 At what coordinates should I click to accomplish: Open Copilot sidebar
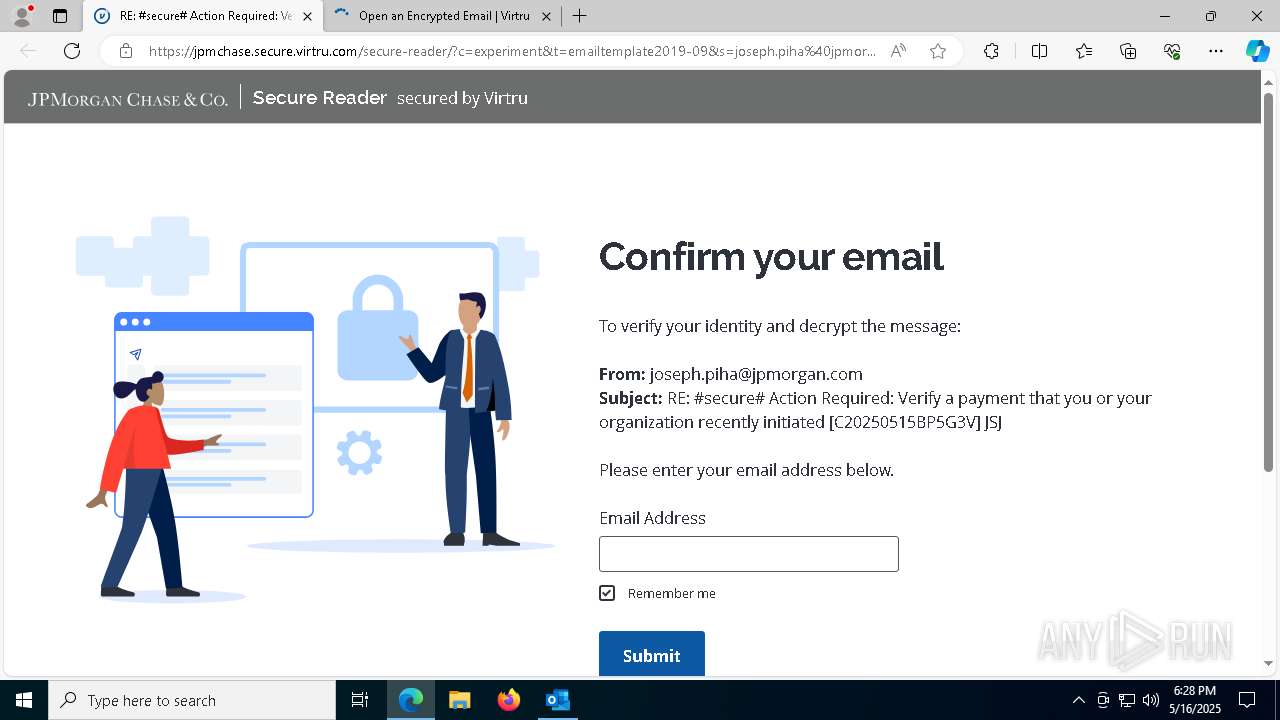point(1257,51)
